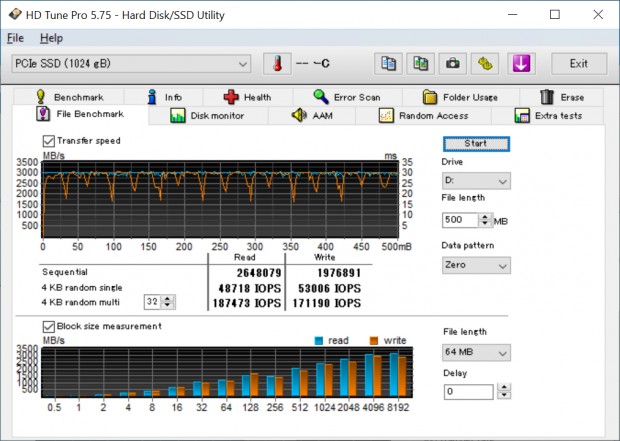The width and height of the screenshot is (620, 441).
Task: Toggle the Block size measurement checkbox
Action: [x=49, y=326]
